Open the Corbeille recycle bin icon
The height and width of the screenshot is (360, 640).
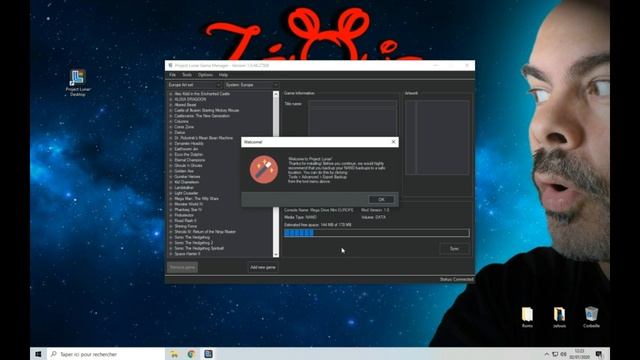pyautogui.click(x=591, y=317)
